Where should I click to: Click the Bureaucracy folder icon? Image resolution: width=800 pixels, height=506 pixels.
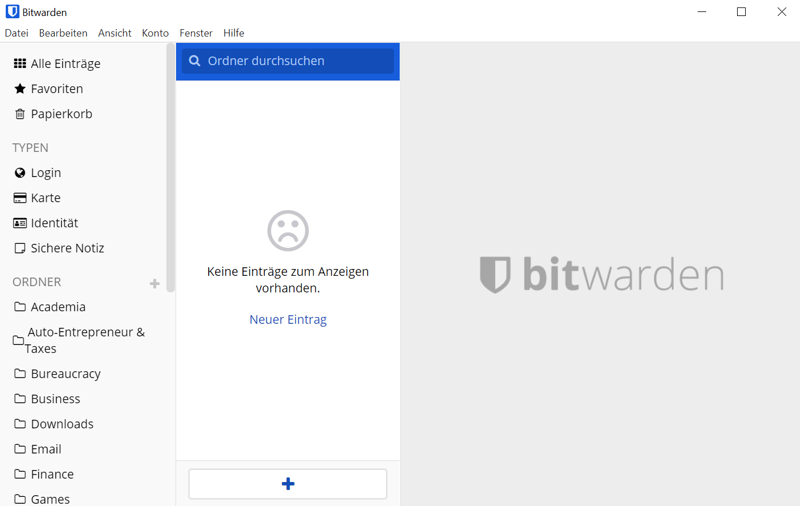pyautogui.click(x=20, y=373)
